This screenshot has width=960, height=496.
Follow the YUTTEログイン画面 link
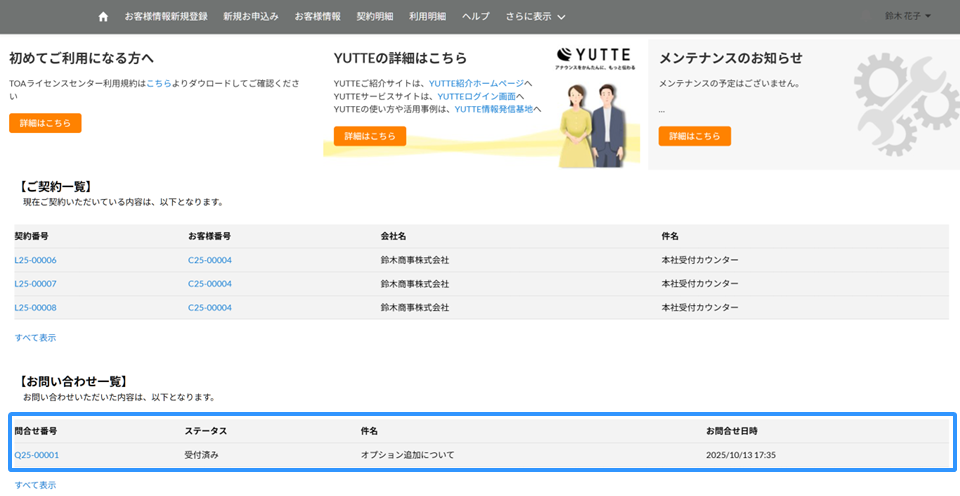[476, 96]
